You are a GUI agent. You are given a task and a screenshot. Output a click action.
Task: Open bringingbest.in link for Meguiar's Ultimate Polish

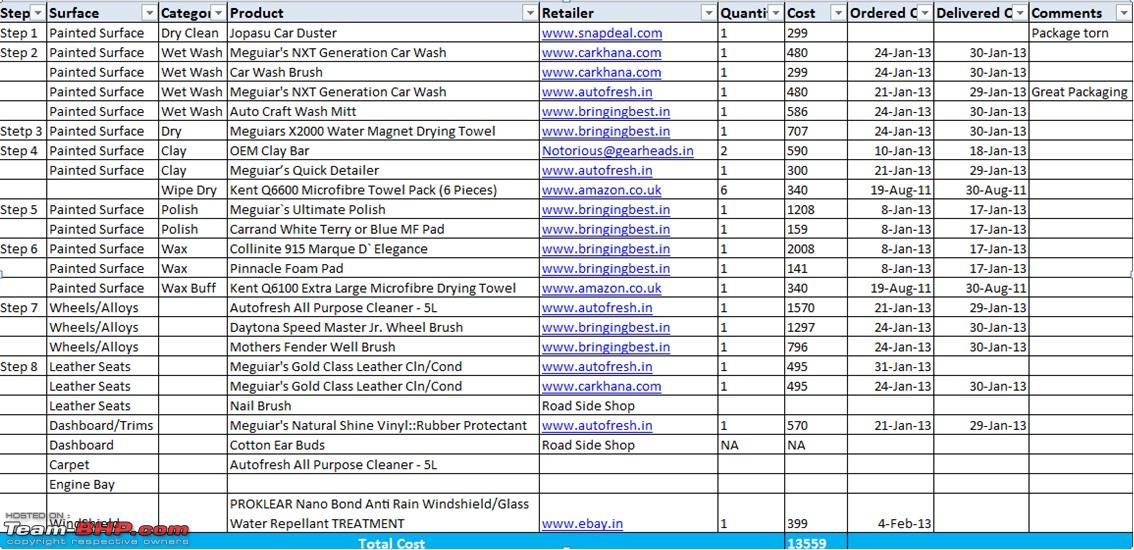[605, 209]
